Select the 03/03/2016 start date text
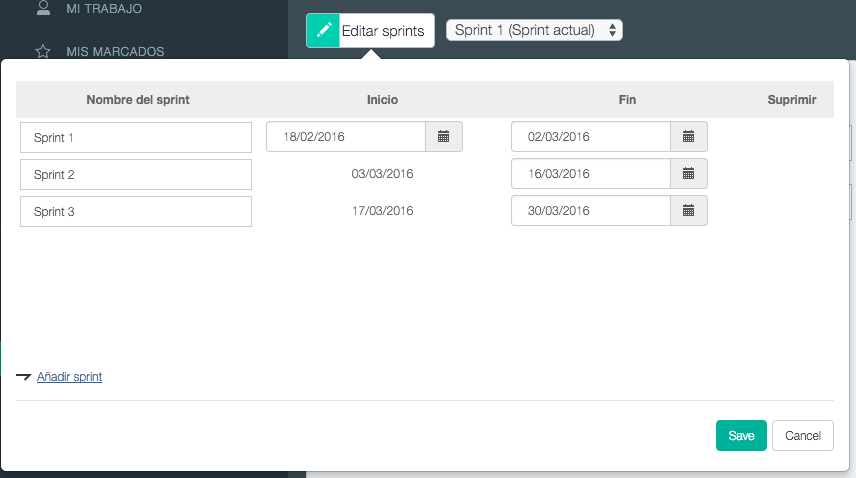The width and height of the screenshot is (856, 478). pos(382,174)
